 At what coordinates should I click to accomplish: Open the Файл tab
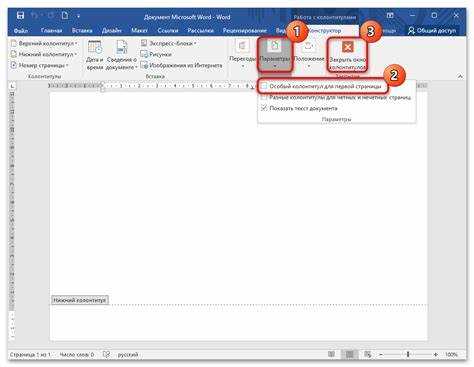pos(21,30)
